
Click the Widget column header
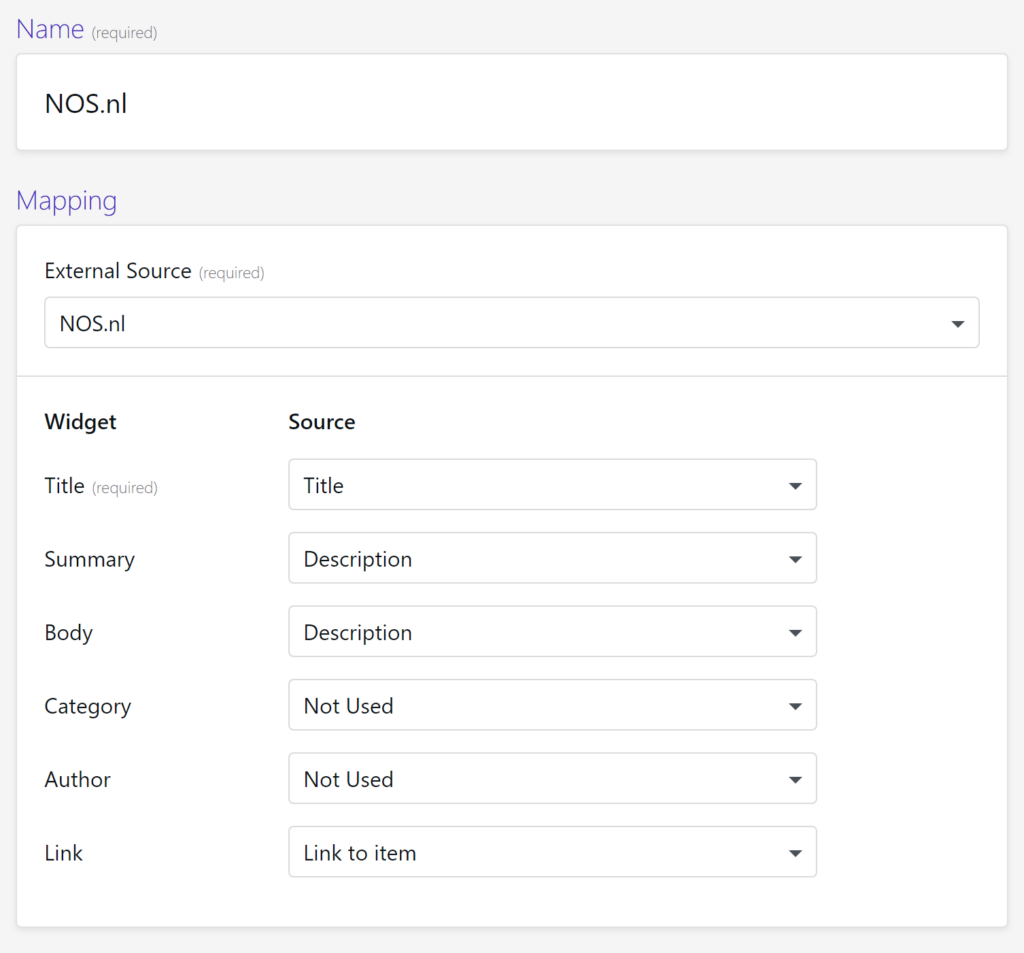click(80, 422)
